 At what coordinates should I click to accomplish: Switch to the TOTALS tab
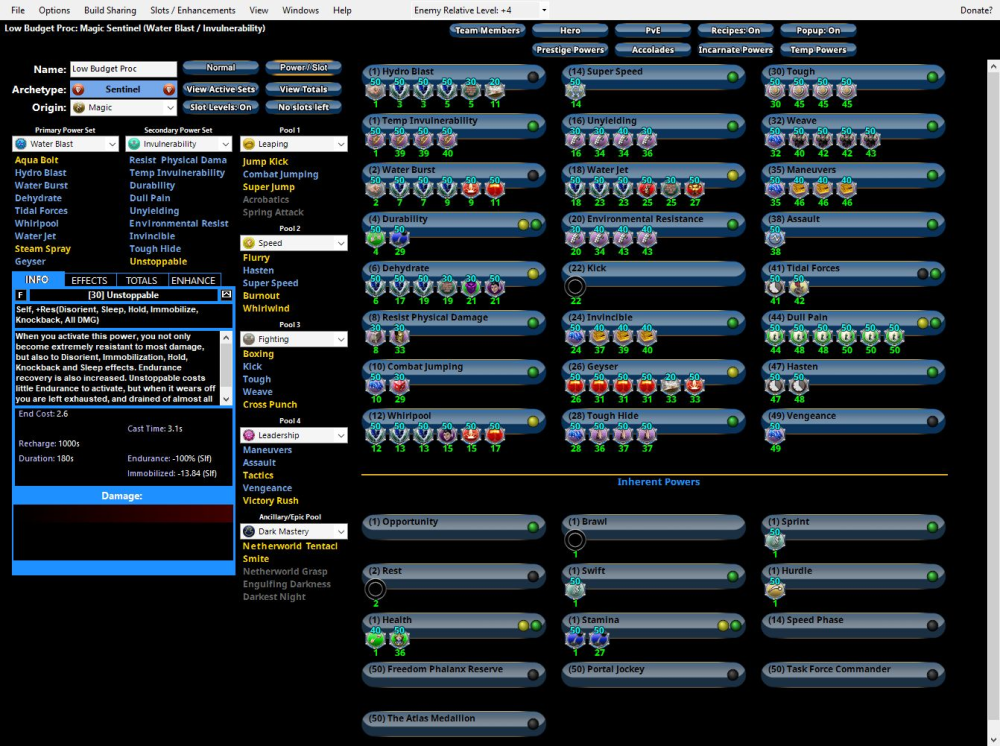tap(142, 280)
